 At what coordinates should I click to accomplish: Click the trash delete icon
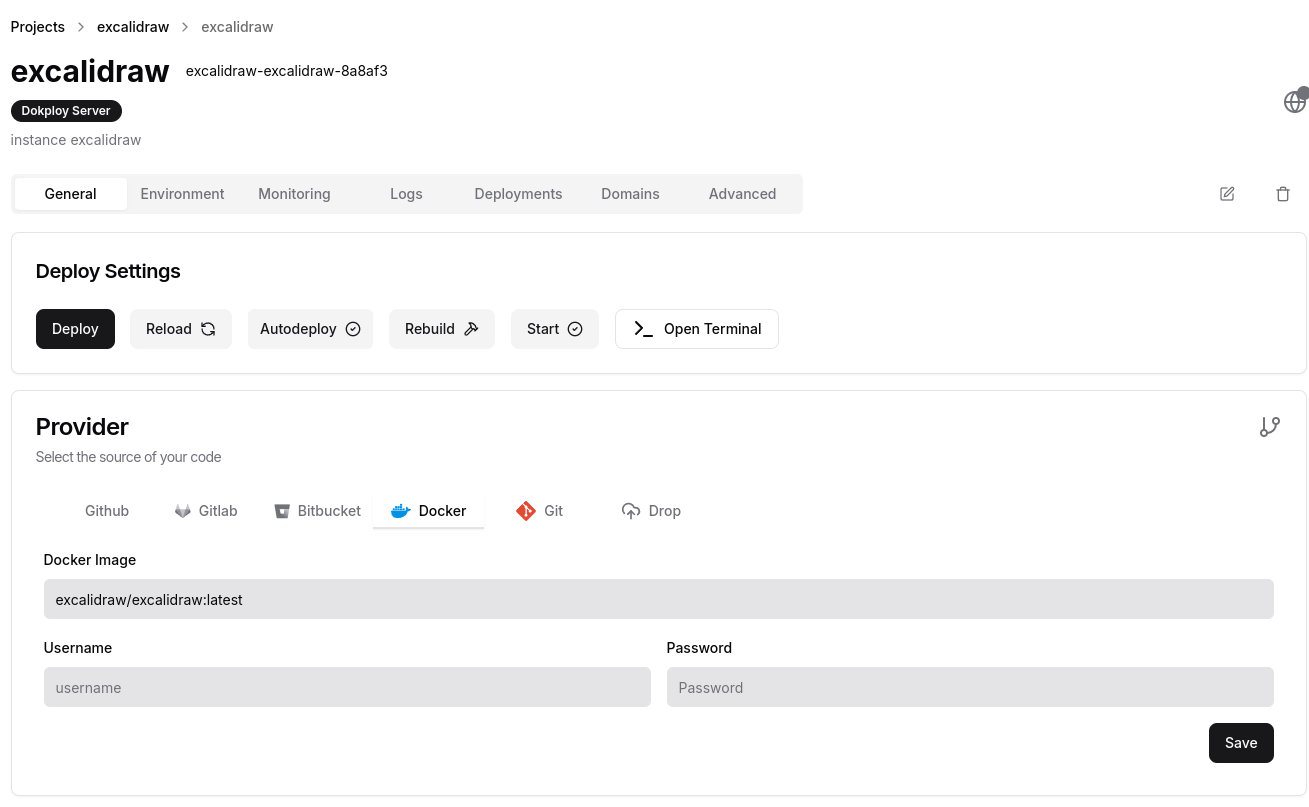1283,194
